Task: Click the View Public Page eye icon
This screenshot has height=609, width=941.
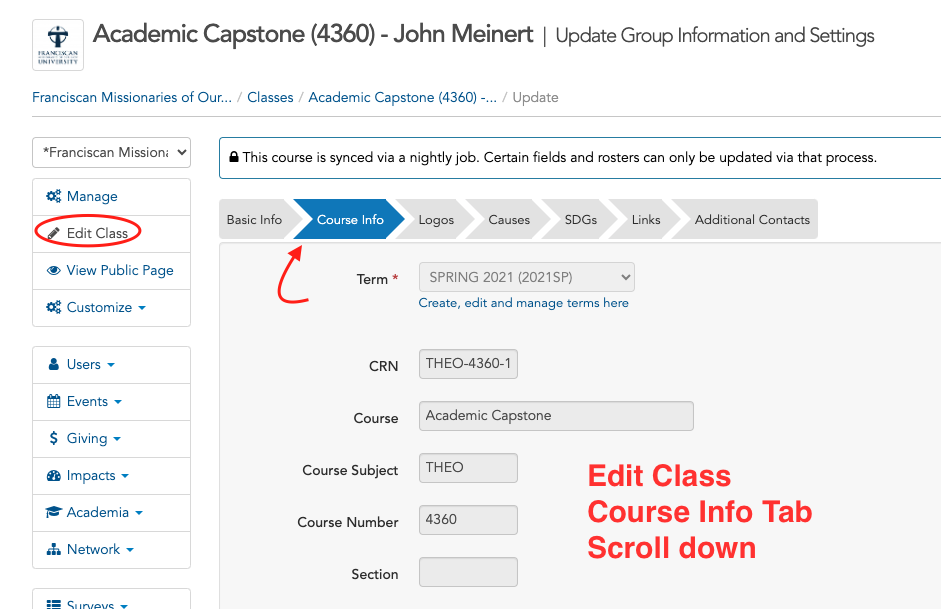Action: [x=53, y=271]
